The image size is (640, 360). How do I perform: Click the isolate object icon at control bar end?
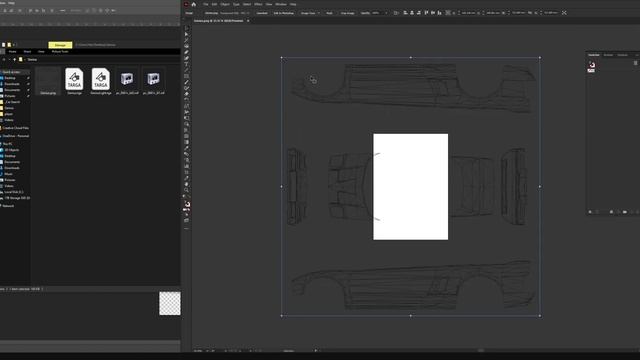[x=564, y=13]
